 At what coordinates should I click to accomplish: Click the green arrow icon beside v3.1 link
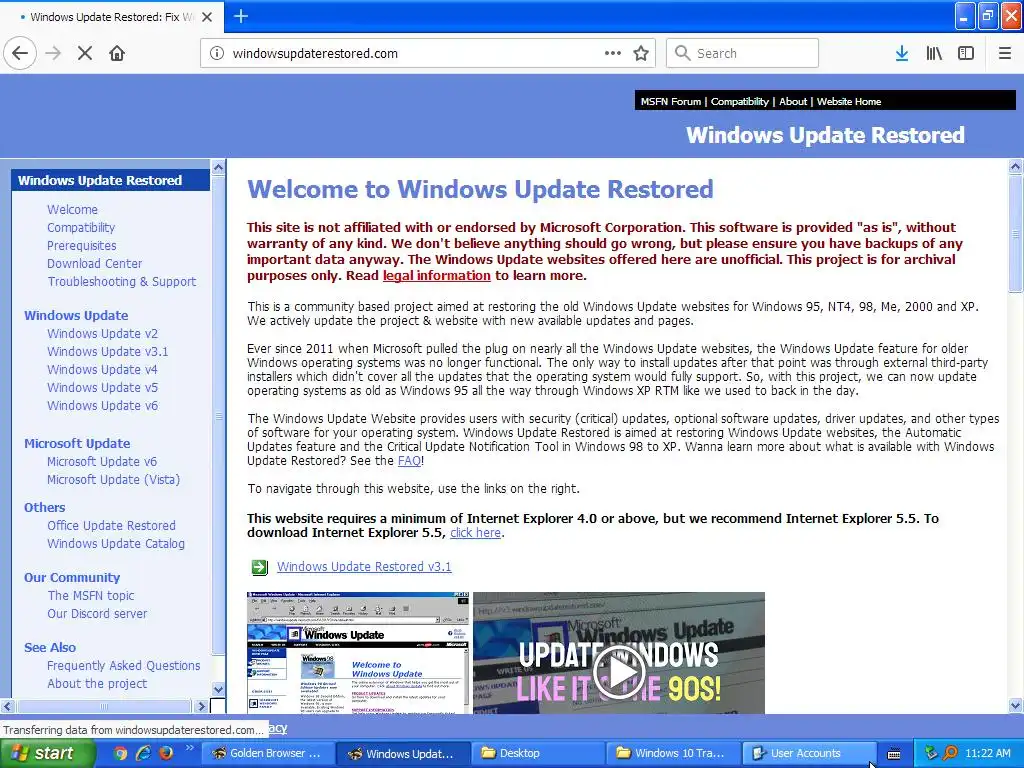tap(260, 567)
